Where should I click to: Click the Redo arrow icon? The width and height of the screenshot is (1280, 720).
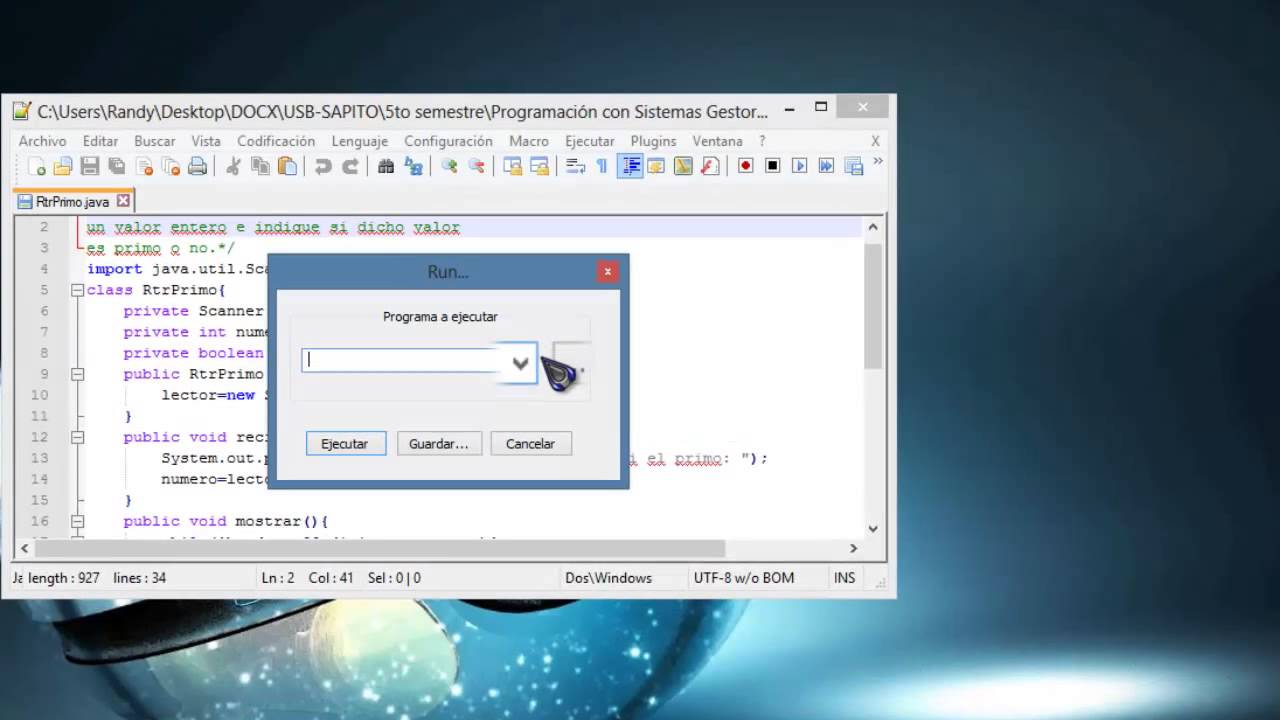(350, 166)
